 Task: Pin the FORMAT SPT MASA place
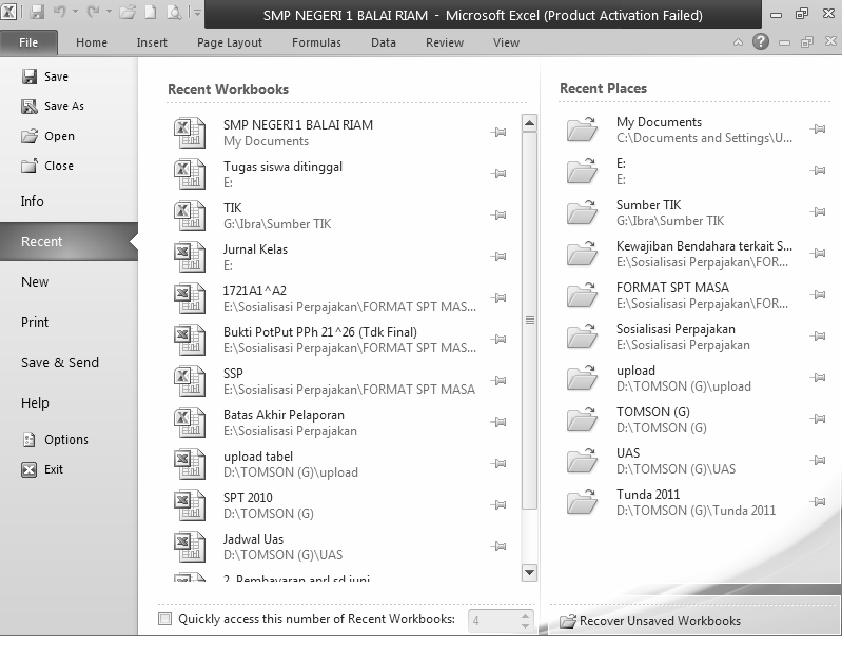[817, 294]
